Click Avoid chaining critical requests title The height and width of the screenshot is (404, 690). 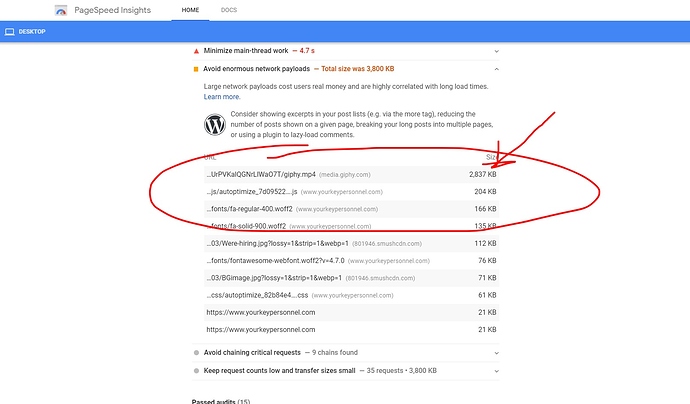click(252, 353)
